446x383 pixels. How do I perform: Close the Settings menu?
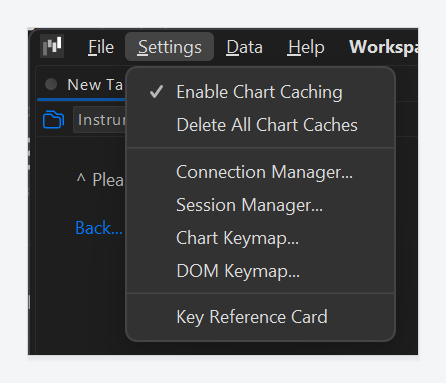coord(169,47)
